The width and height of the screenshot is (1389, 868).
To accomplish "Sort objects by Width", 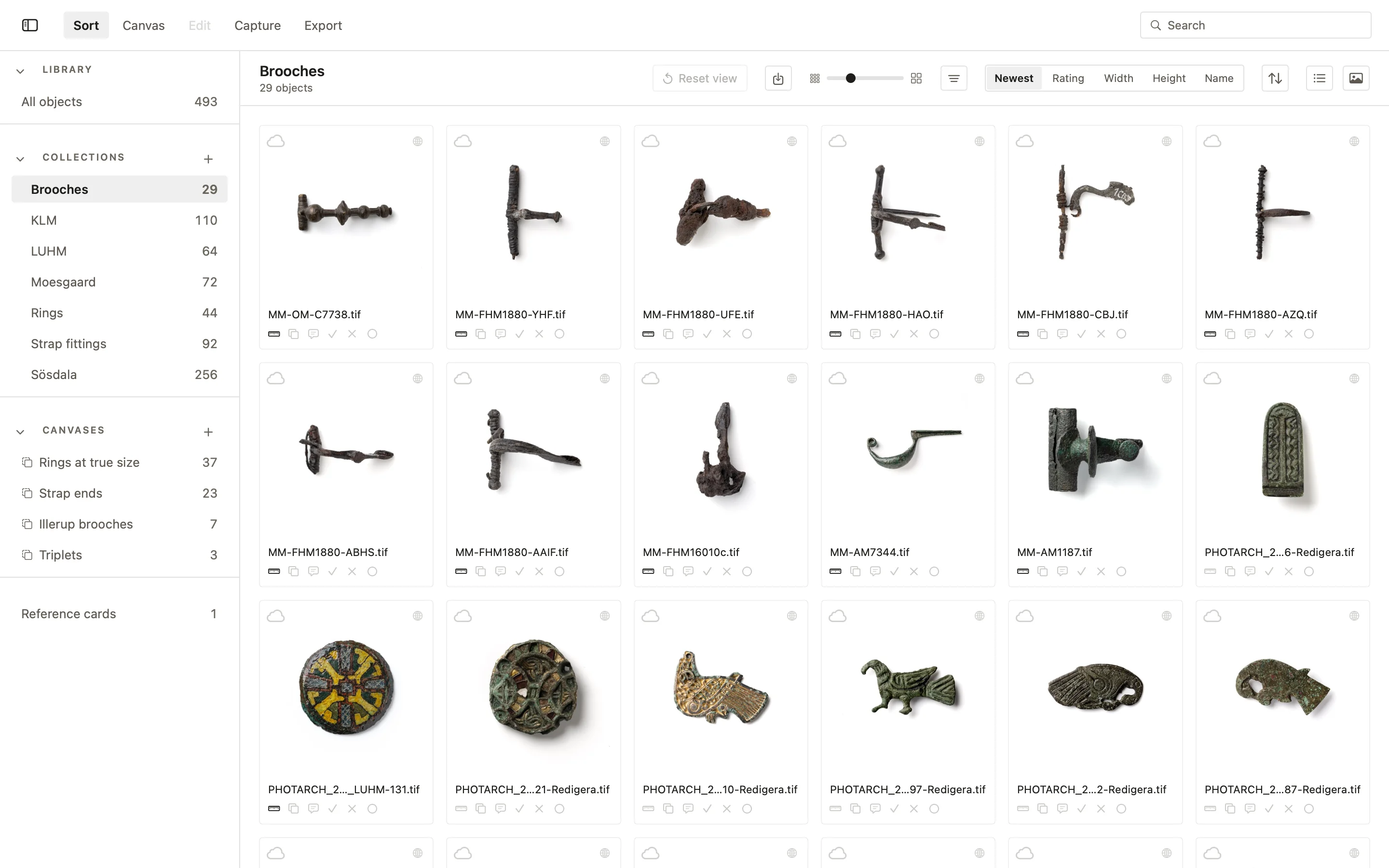I will pyautogui.click(x=1118, y=78).
